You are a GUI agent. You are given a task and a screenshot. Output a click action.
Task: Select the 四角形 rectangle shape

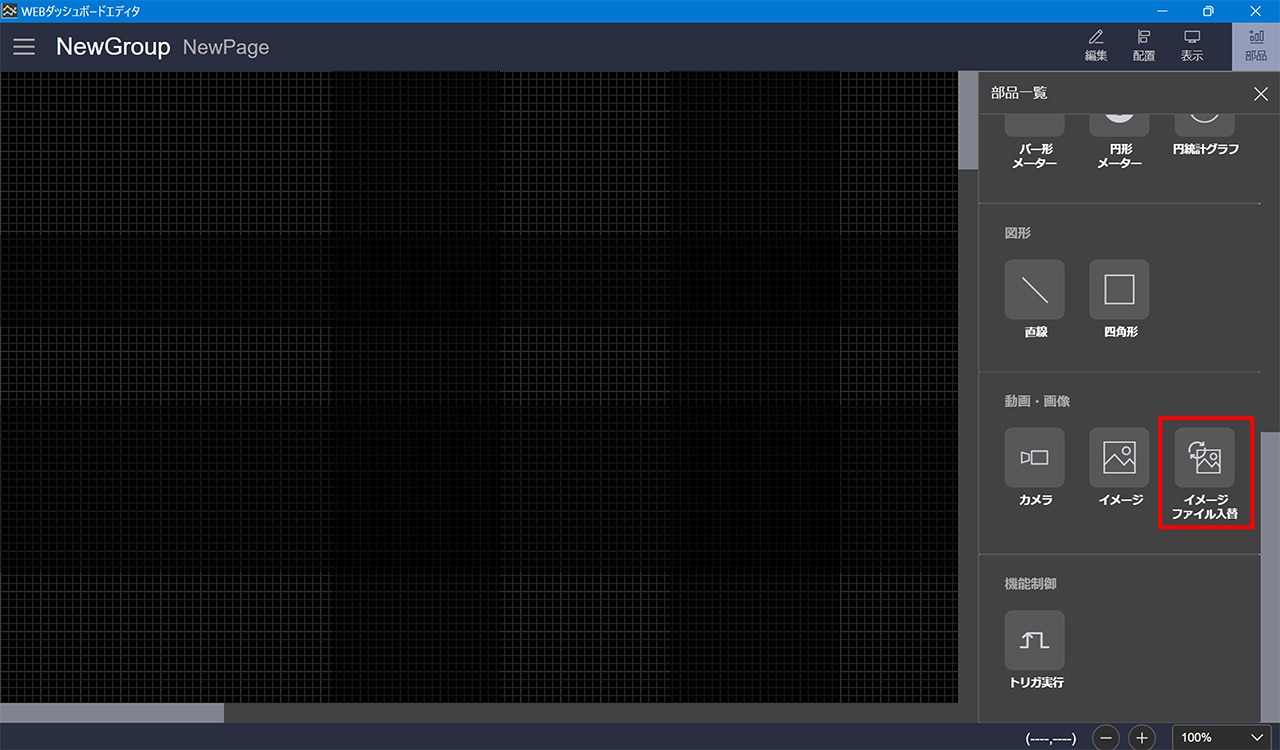pyautogui.click(x=1119, y=290)
